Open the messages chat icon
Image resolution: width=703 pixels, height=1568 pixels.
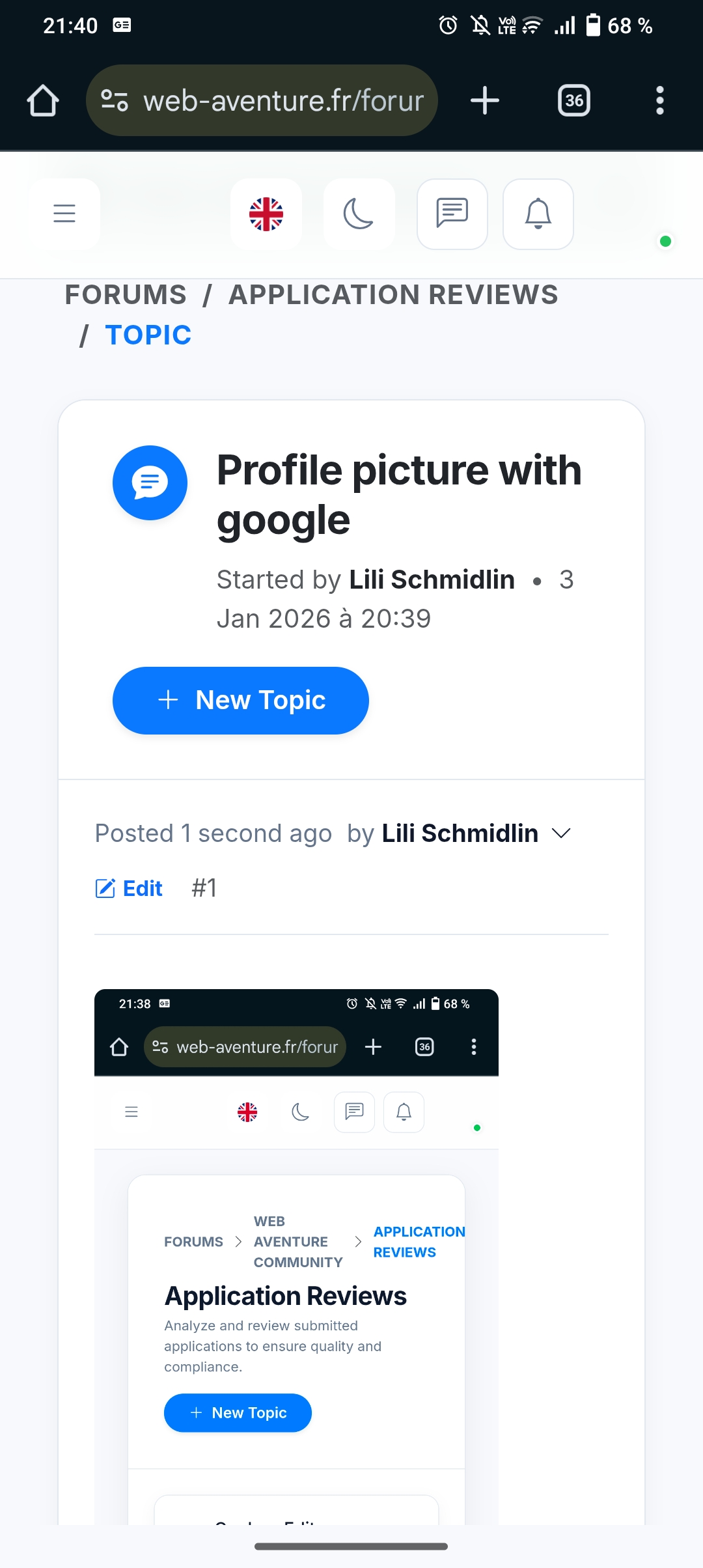[452, 214]
